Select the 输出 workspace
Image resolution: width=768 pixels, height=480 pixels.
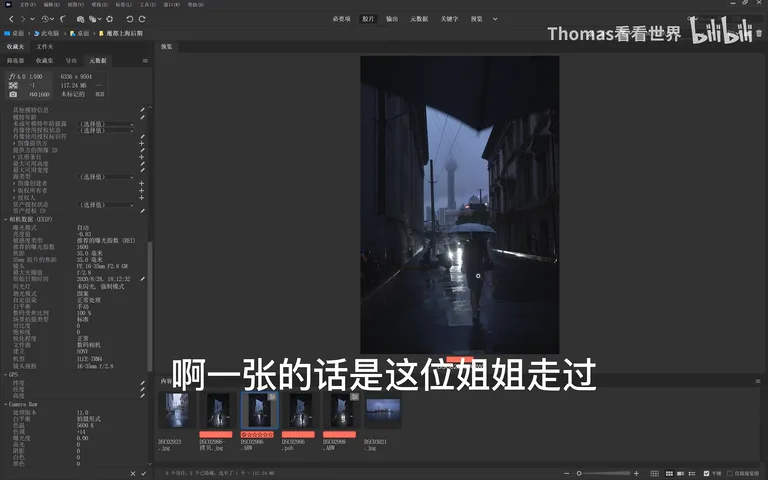(392, 19)
